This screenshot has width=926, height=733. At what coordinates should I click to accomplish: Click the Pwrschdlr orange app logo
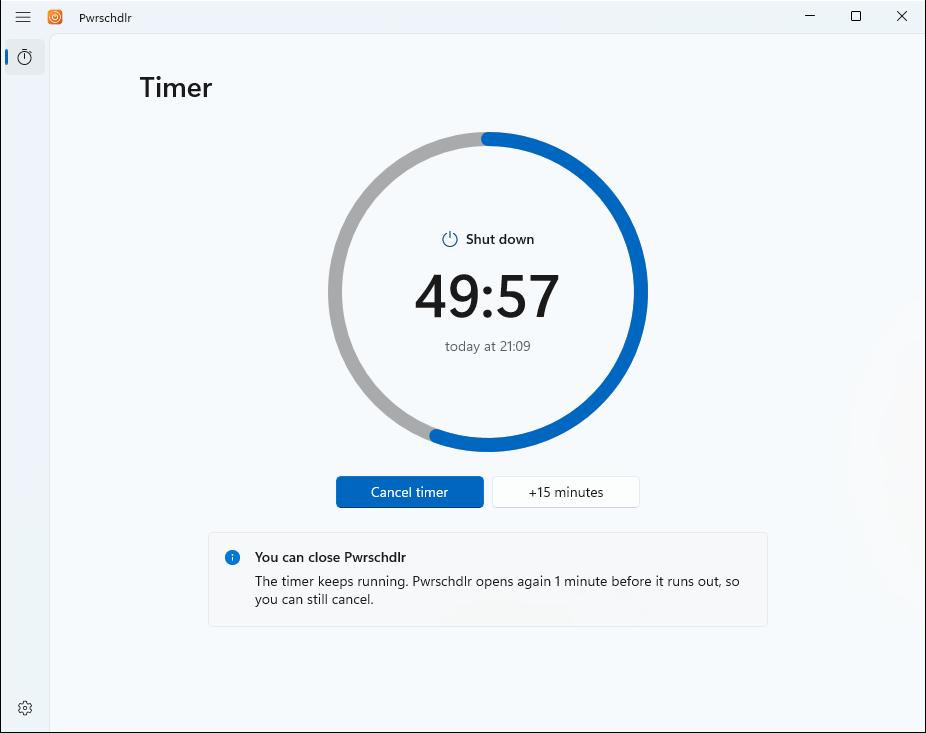[55, 17]
